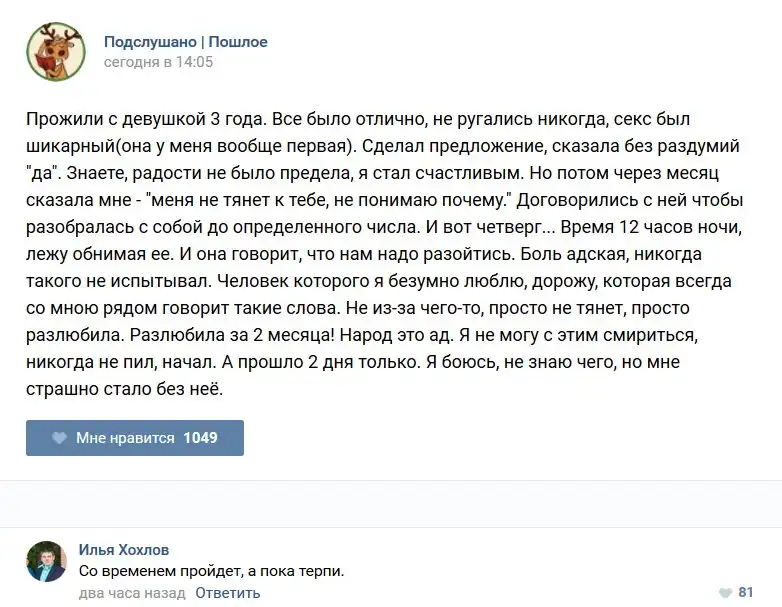Click the post timestamp "сегодня в 14:05"
Viewport: 782px width, 607px height.
(x=158, y=62)
